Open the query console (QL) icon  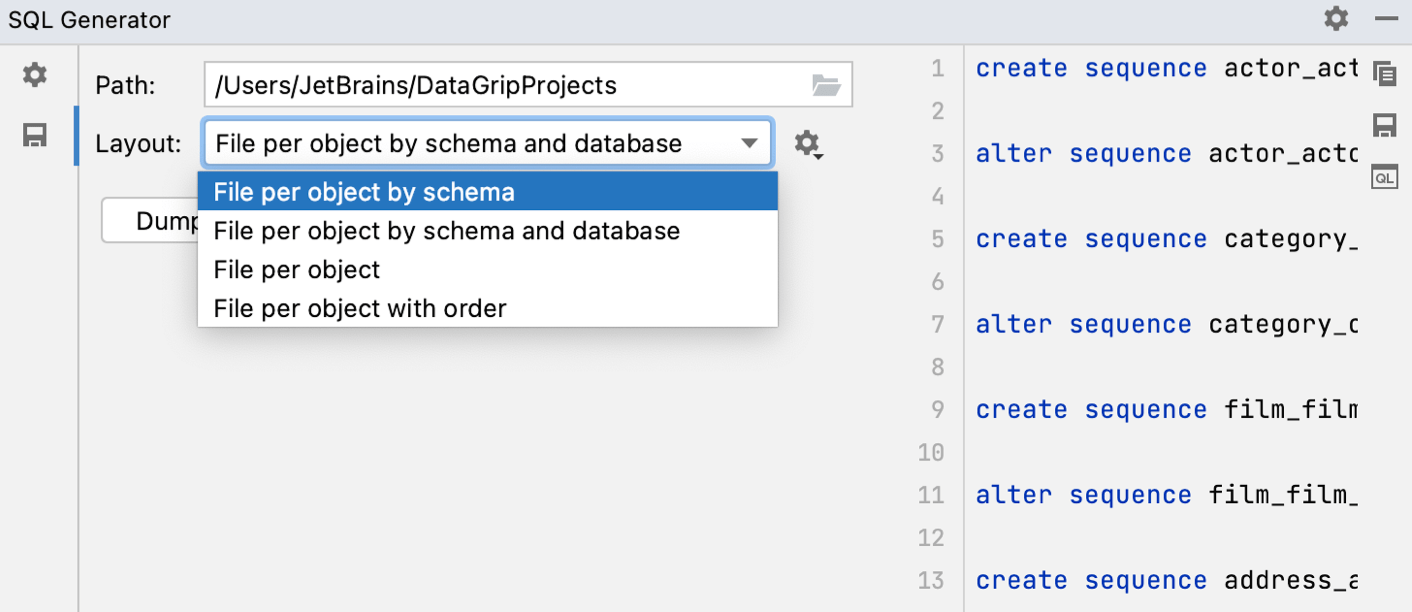(1384, 177)
